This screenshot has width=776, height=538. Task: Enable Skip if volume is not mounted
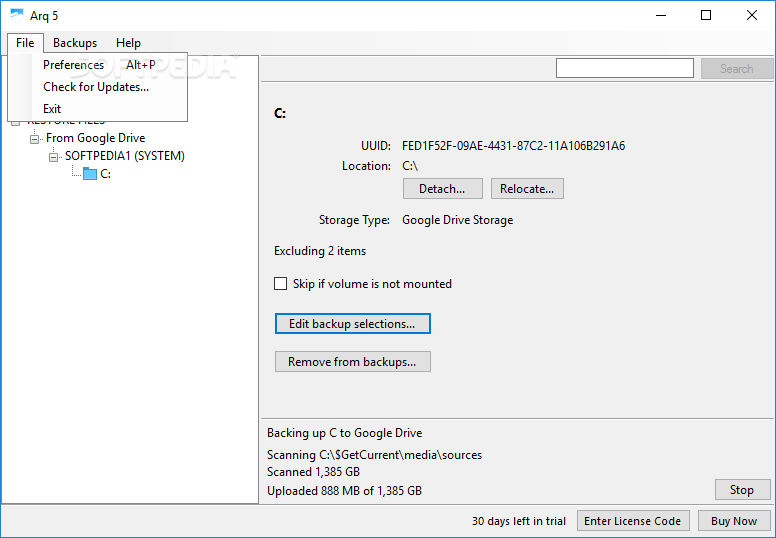click(281, 284)
